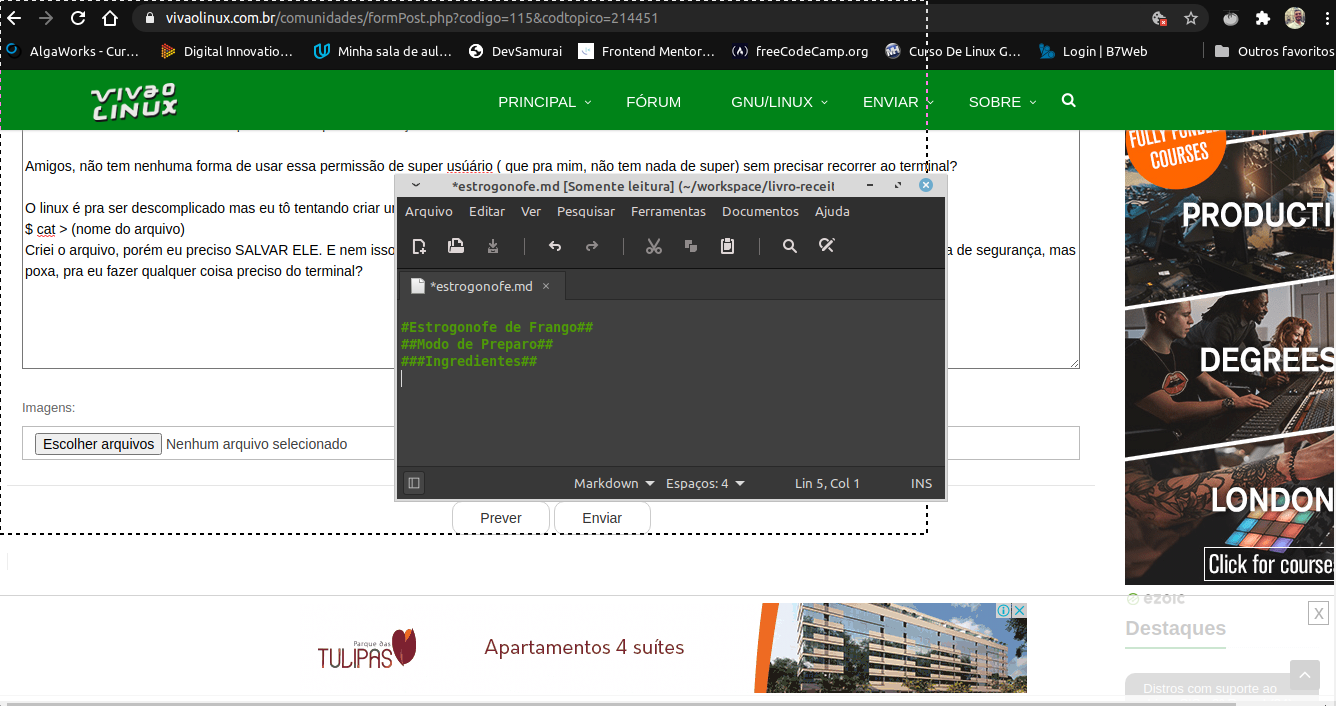Viewport: 1336px width, 706px height.
Task: Open the Arquivo menu
Action: [428, 211]
